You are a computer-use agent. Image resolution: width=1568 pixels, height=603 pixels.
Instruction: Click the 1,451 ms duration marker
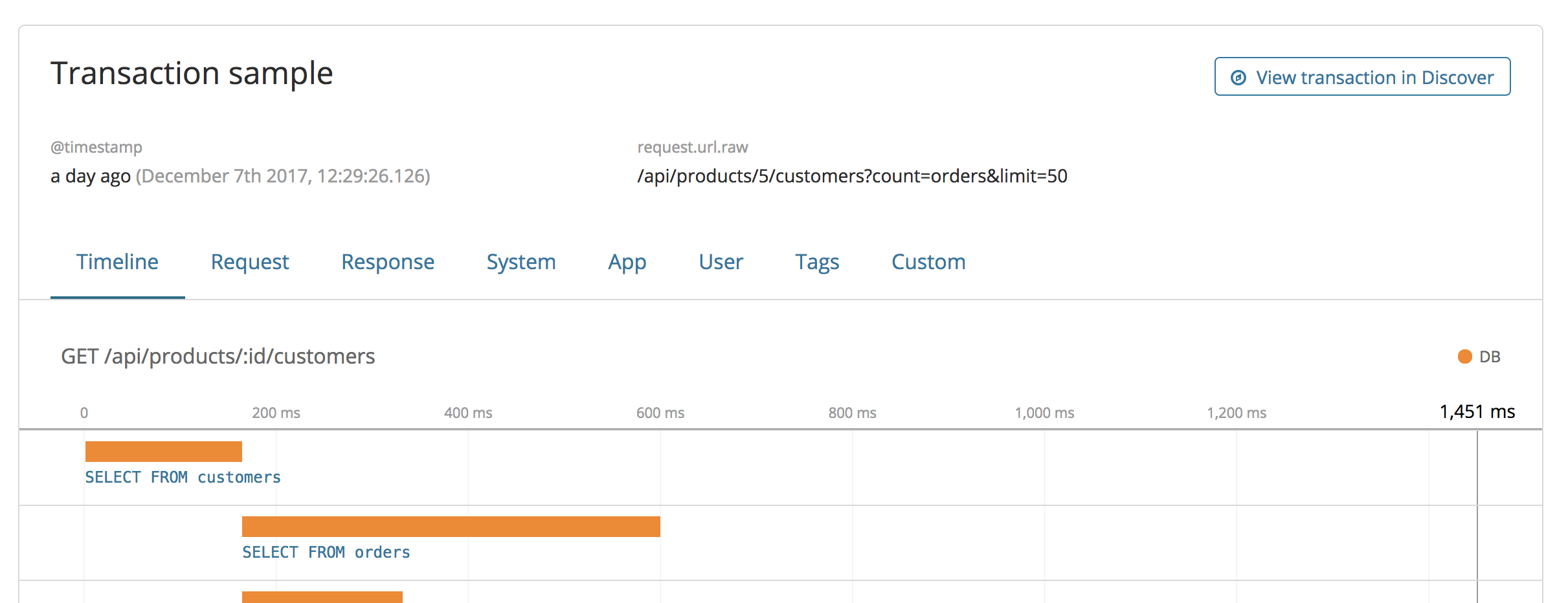[x=1478, y=410]
